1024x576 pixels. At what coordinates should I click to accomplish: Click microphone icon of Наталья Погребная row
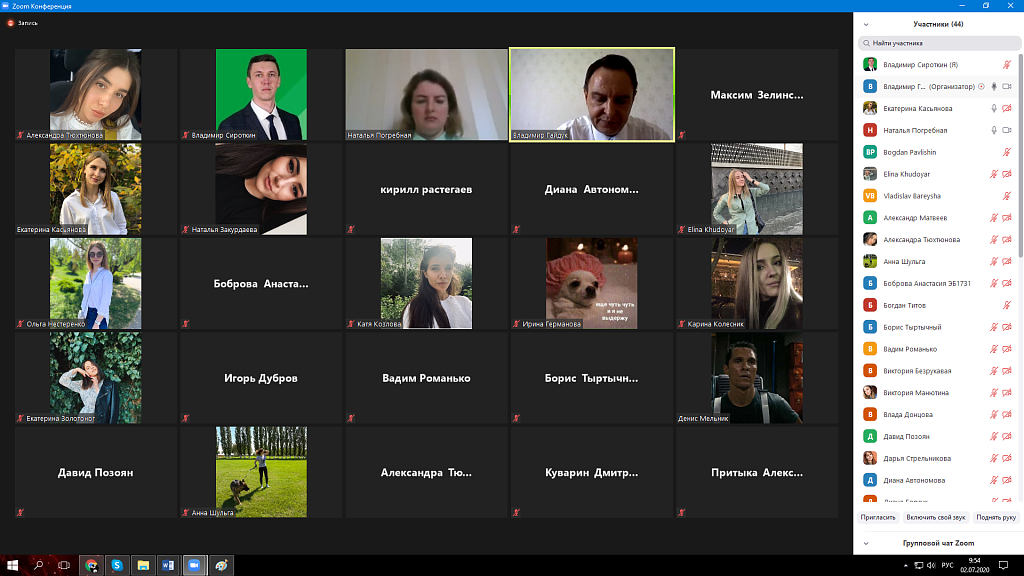click(994, 130)
